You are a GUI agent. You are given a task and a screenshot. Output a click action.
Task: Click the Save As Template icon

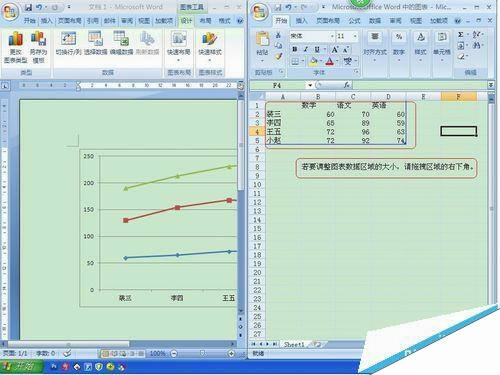click(38, 47)
